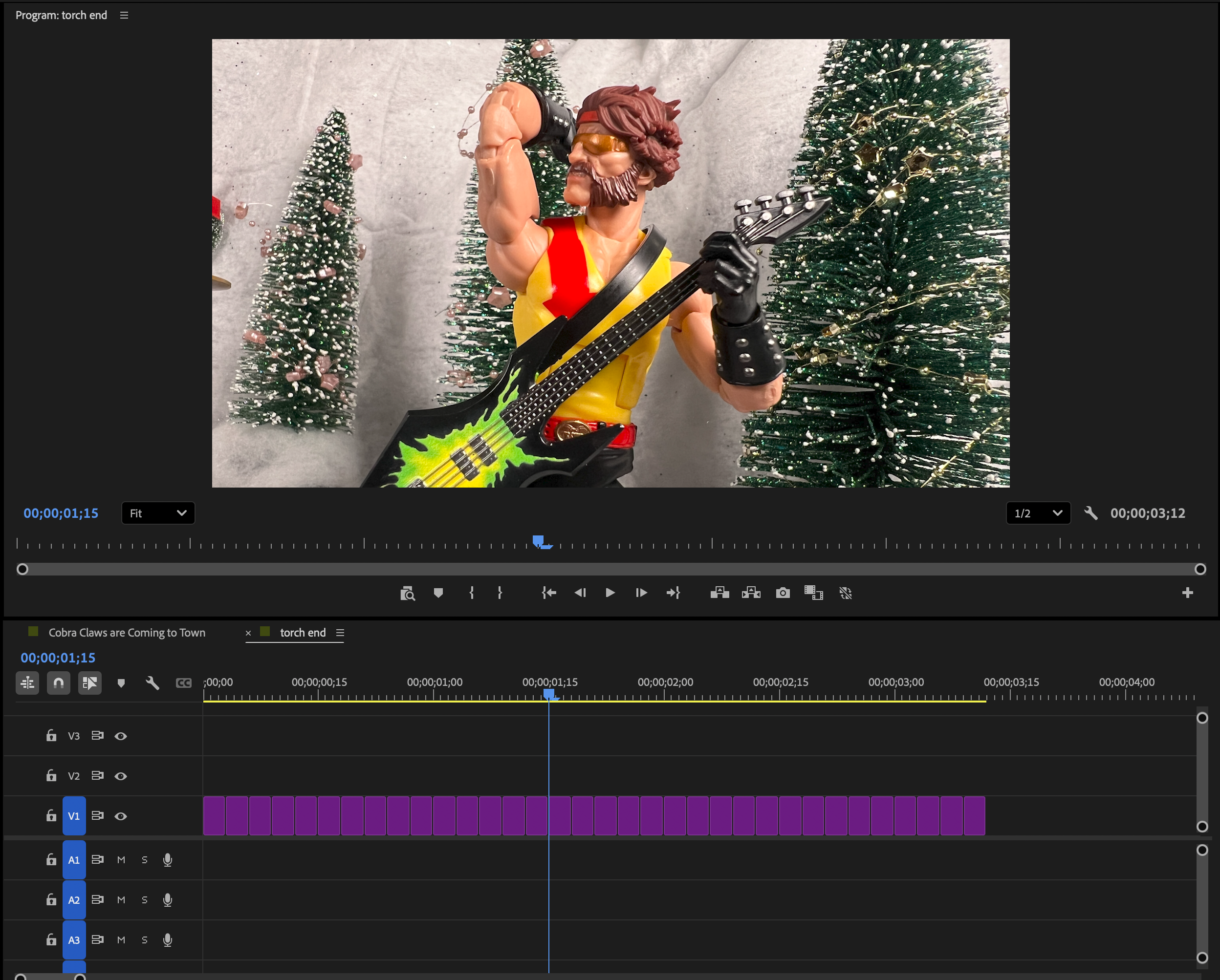Toggle the lock on track V3

point(51,736)
